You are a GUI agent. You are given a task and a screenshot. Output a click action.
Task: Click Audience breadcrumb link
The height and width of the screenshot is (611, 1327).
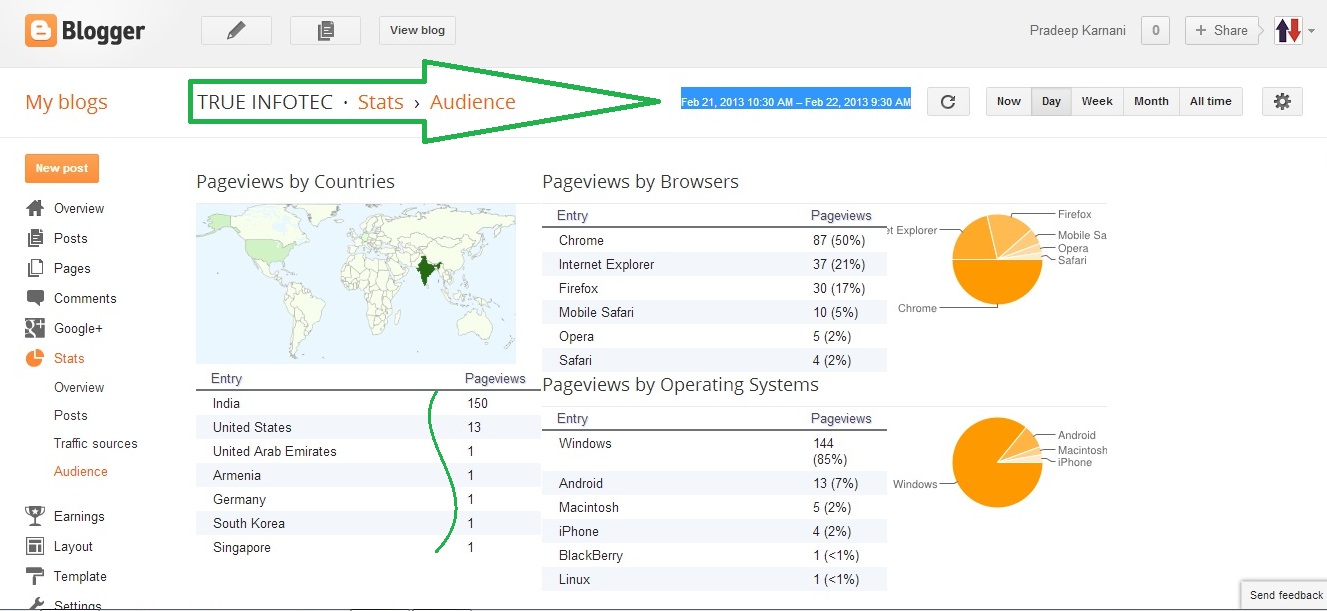[473, 102]
